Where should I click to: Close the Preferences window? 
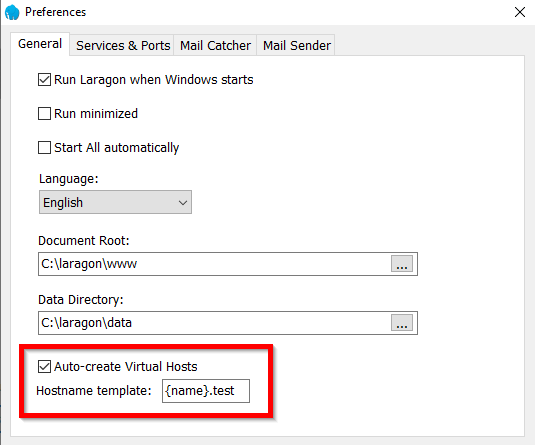(x=520, y=12)
